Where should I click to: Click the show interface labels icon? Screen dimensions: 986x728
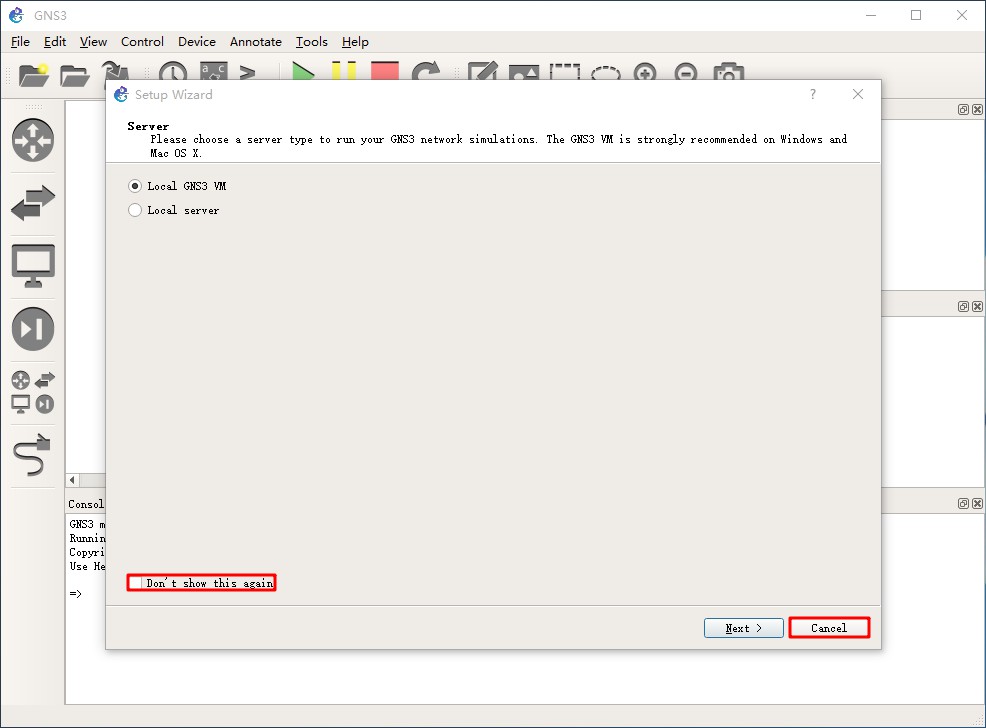(213, 71)
